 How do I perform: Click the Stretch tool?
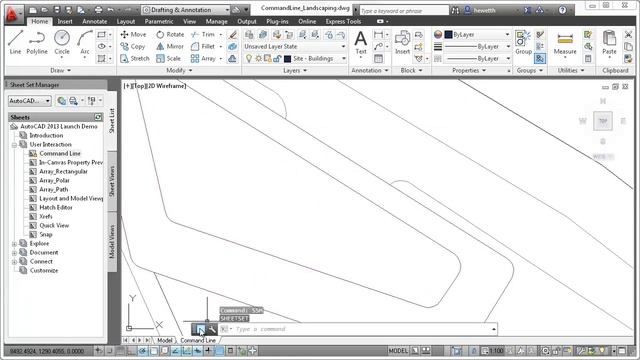click(135, 58)
